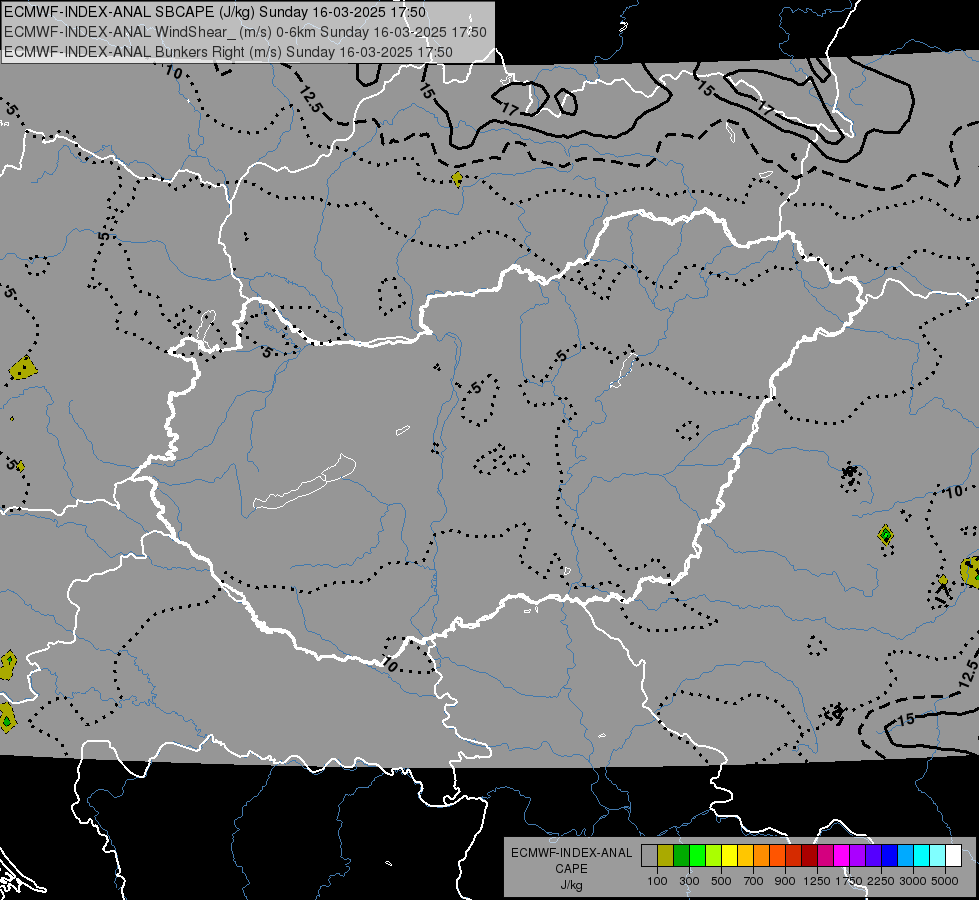The height and width of the screenshot is (900, 979).
Task: Click the 500 tick label in legend
Action: pos(721,881)
